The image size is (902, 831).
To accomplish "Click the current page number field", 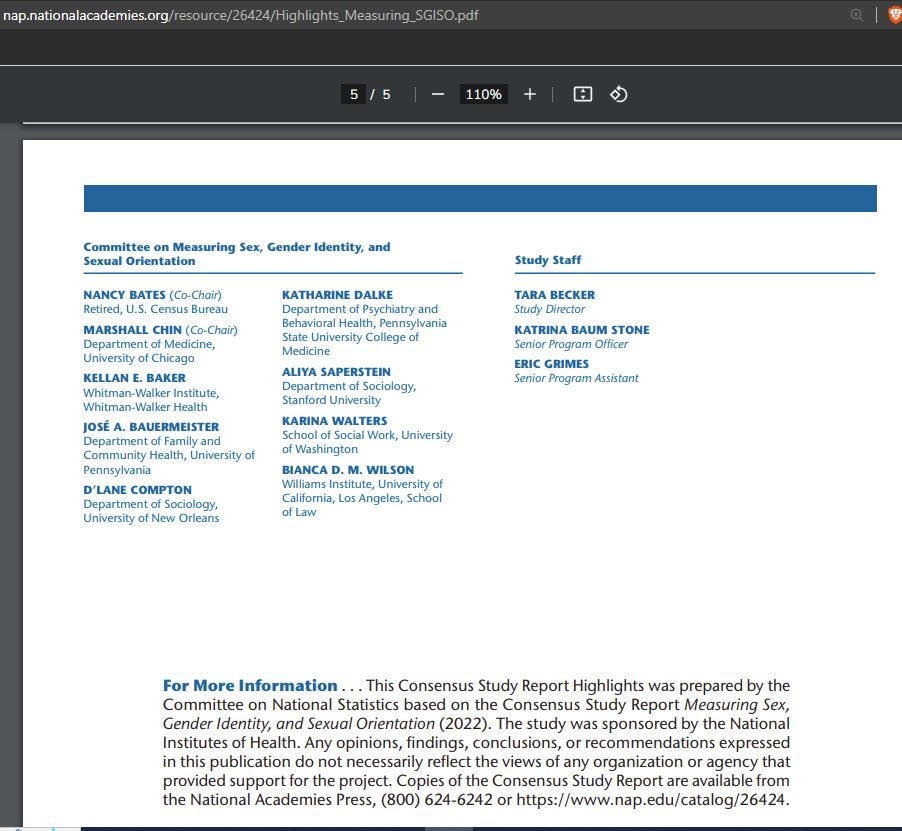I will tap(354, 94).
